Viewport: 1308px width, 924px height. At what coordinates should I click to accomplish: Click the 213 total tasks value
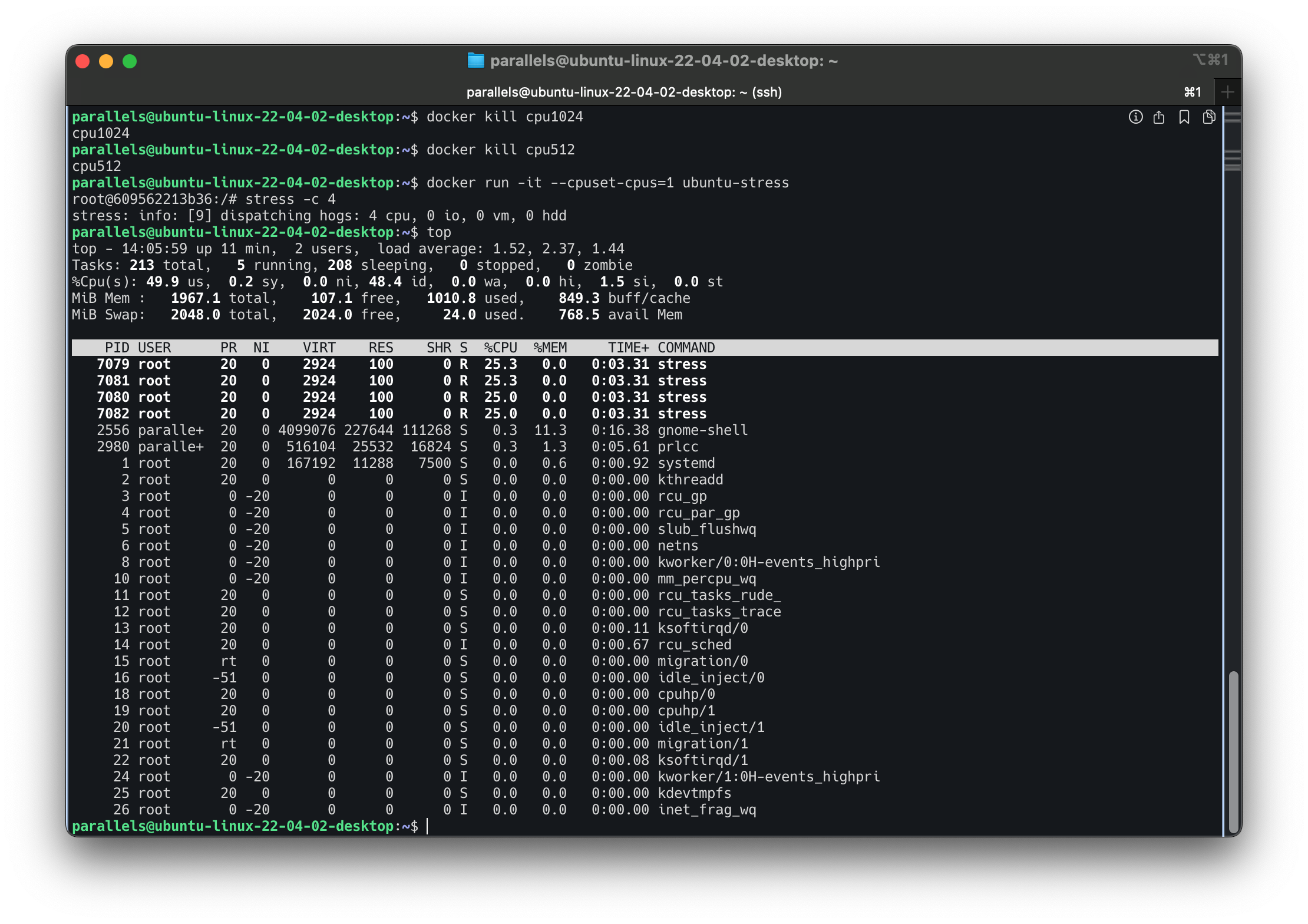(141, 265)
